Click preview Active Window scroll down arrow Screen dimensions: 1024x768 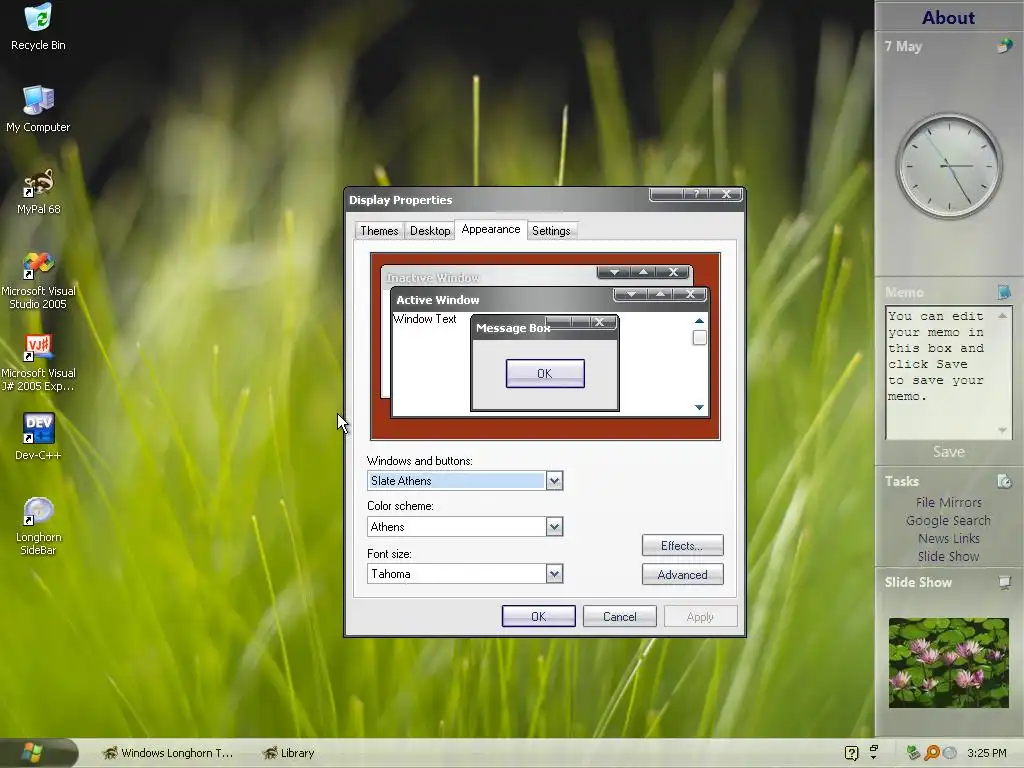coord(699,407)
